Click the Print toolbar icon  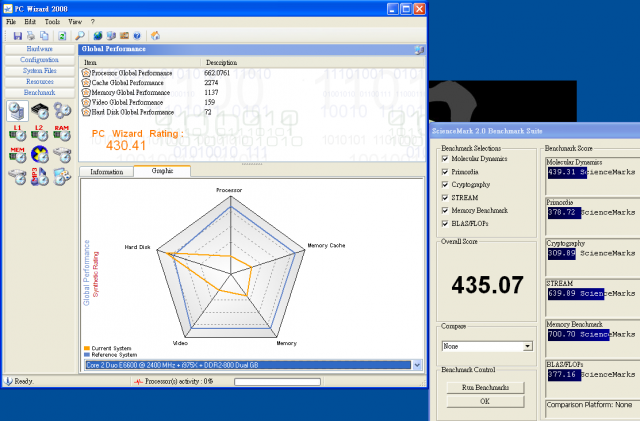tap(31, 36)
